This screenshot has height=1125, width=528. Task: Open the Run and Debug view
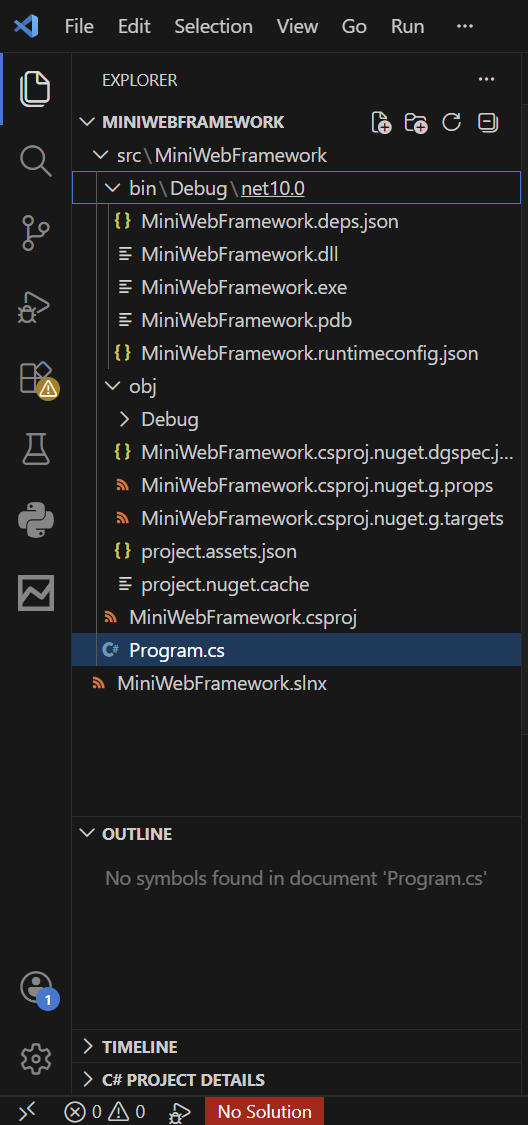36,307
